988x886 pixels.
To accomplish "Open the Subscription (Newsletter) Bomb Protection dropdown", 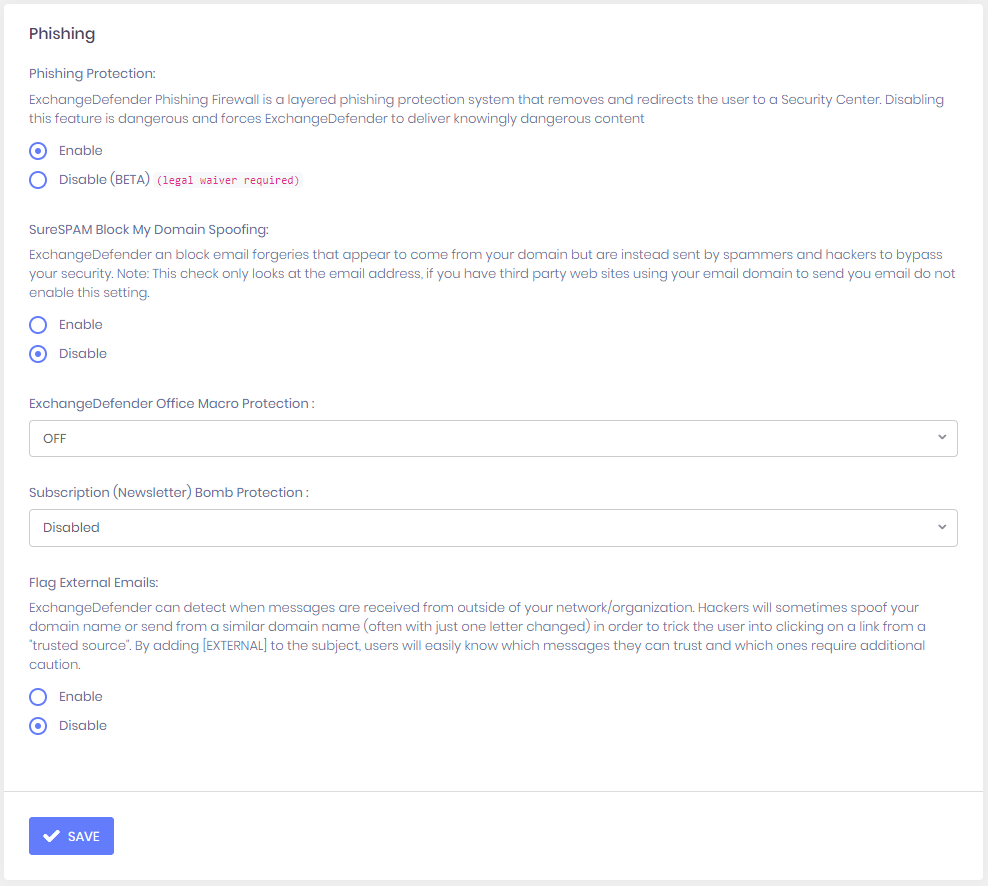I will point(493,527).
